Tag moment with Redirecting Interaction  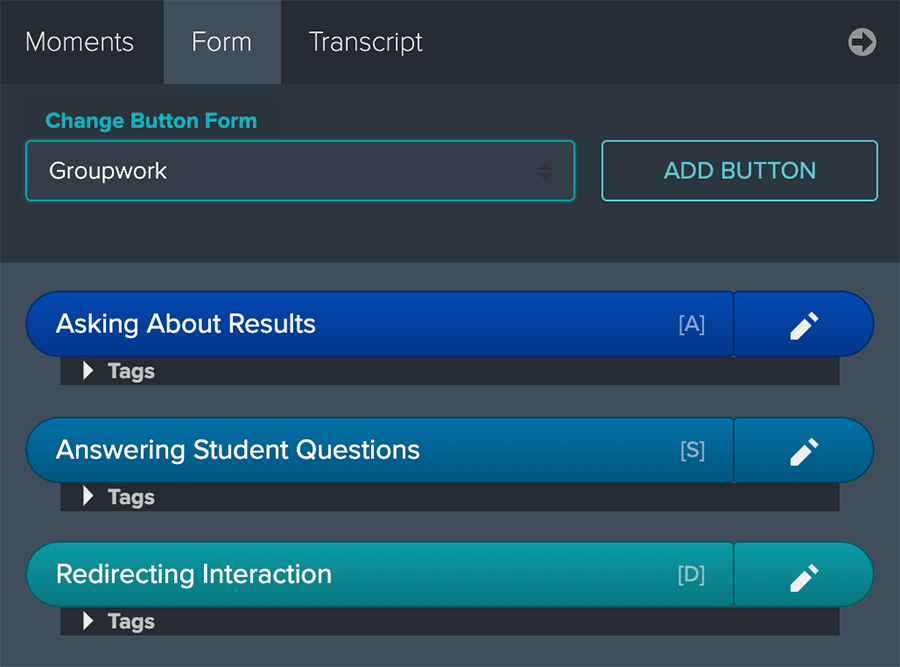(380, 575)
